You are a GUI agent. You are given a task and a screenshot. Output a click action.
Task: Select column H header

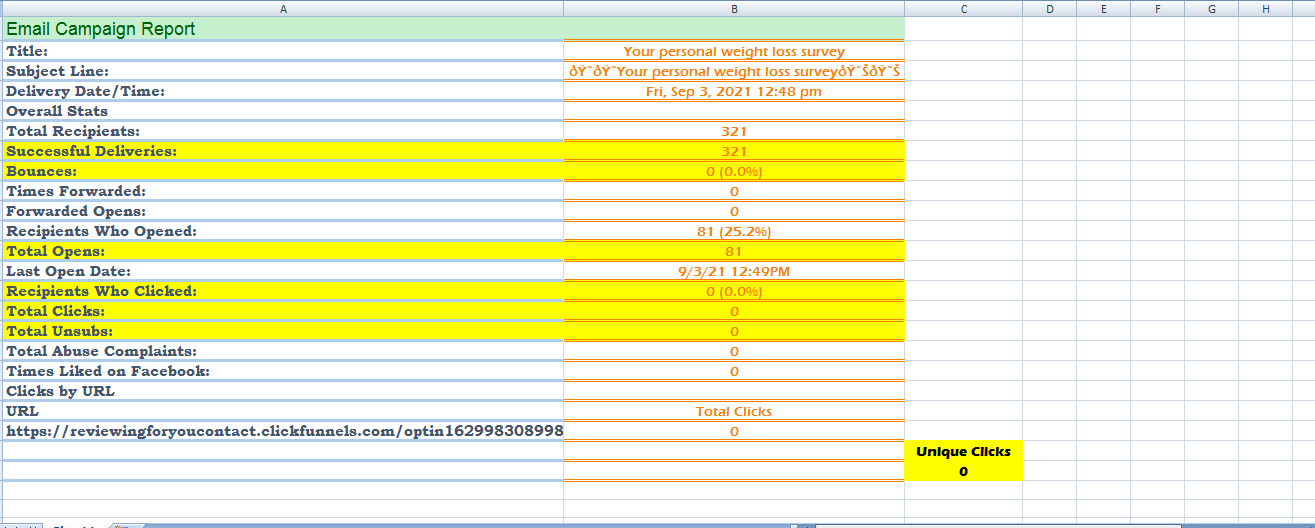coord(1265,9)
